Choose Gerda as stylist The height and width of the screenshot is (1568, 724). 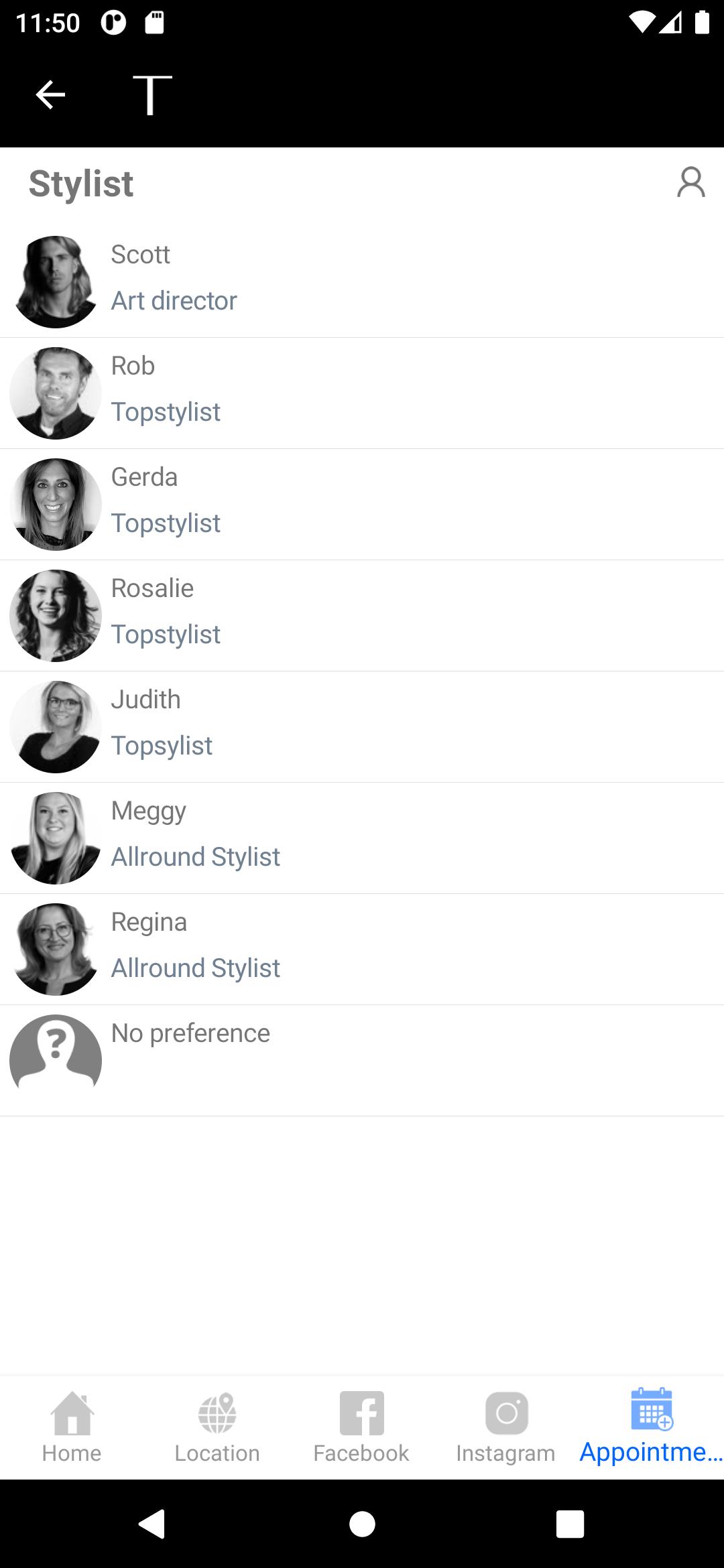pos(362,505)
